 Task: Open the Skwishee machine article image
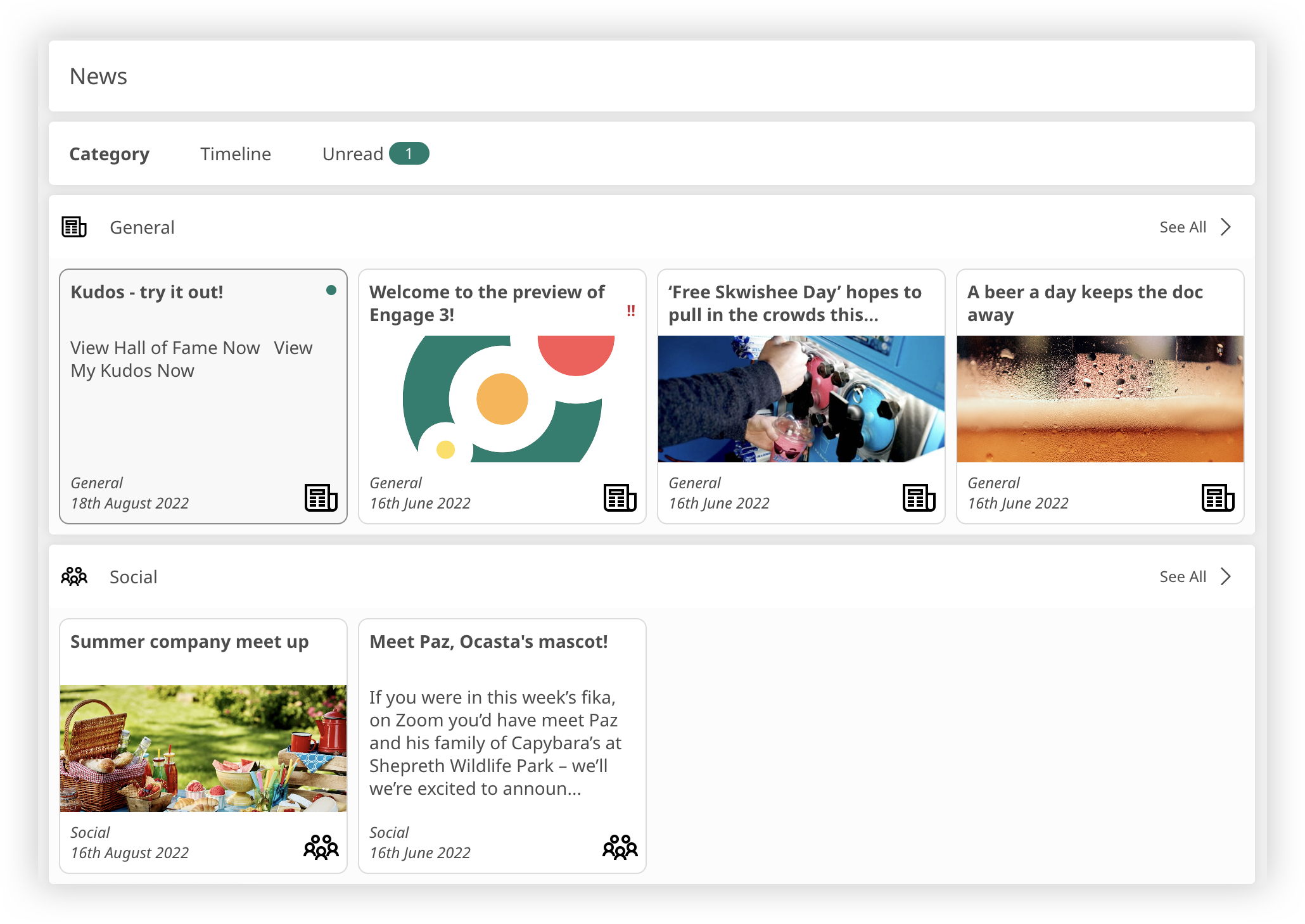point(801,399)
